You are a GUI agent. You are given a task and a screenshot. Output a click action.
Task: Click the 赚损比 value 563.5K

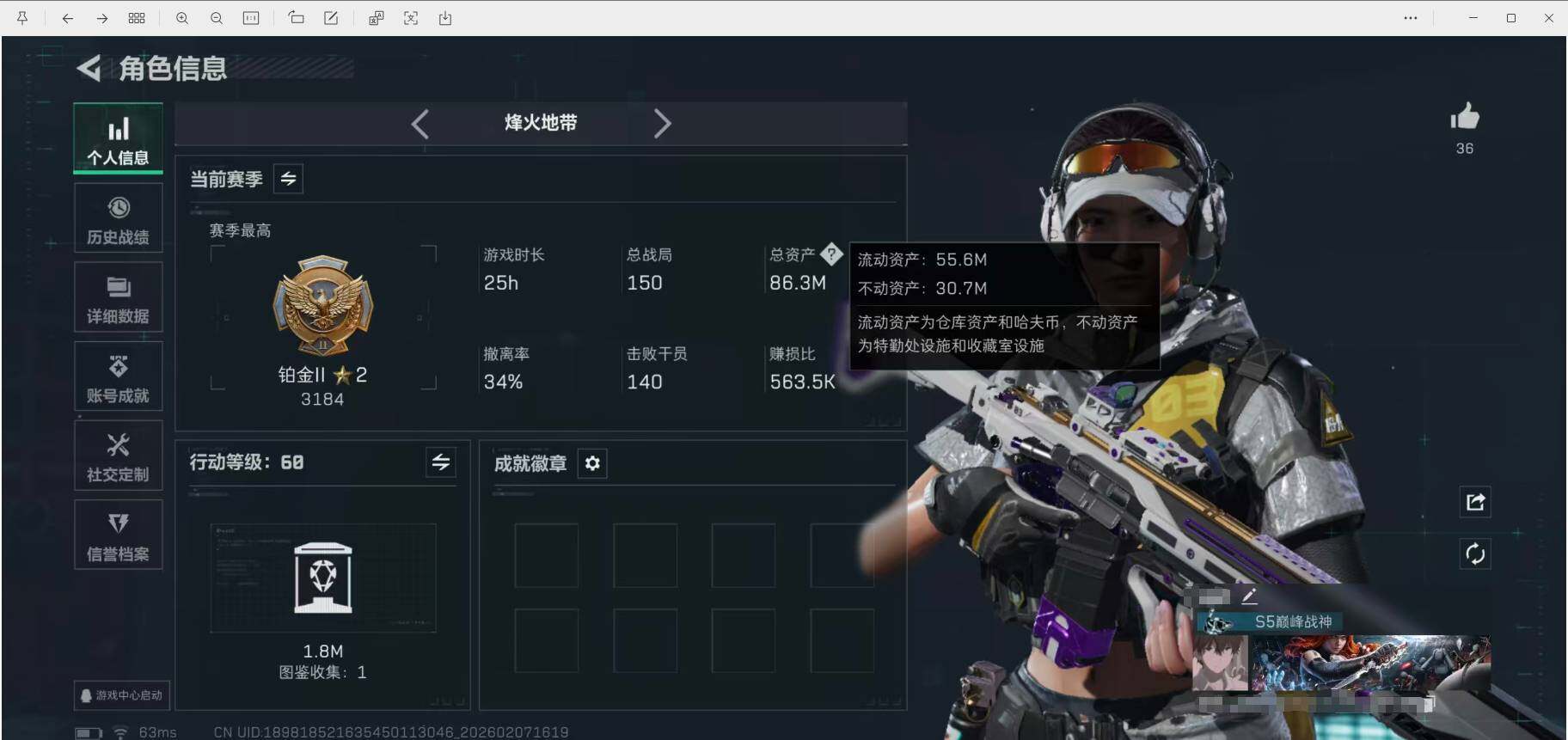(803, 382)
